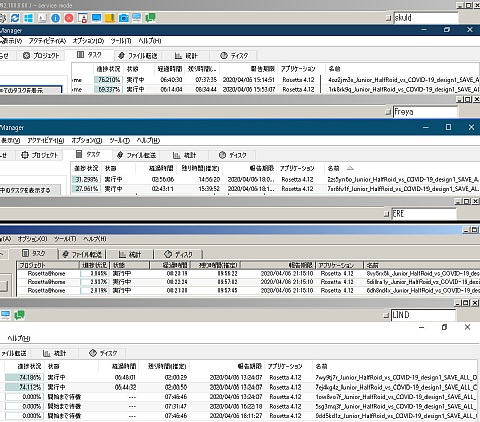480x422 pixels.
Task: Switch to 統計 tab in skuld window
Action: [x=186, y=56]
